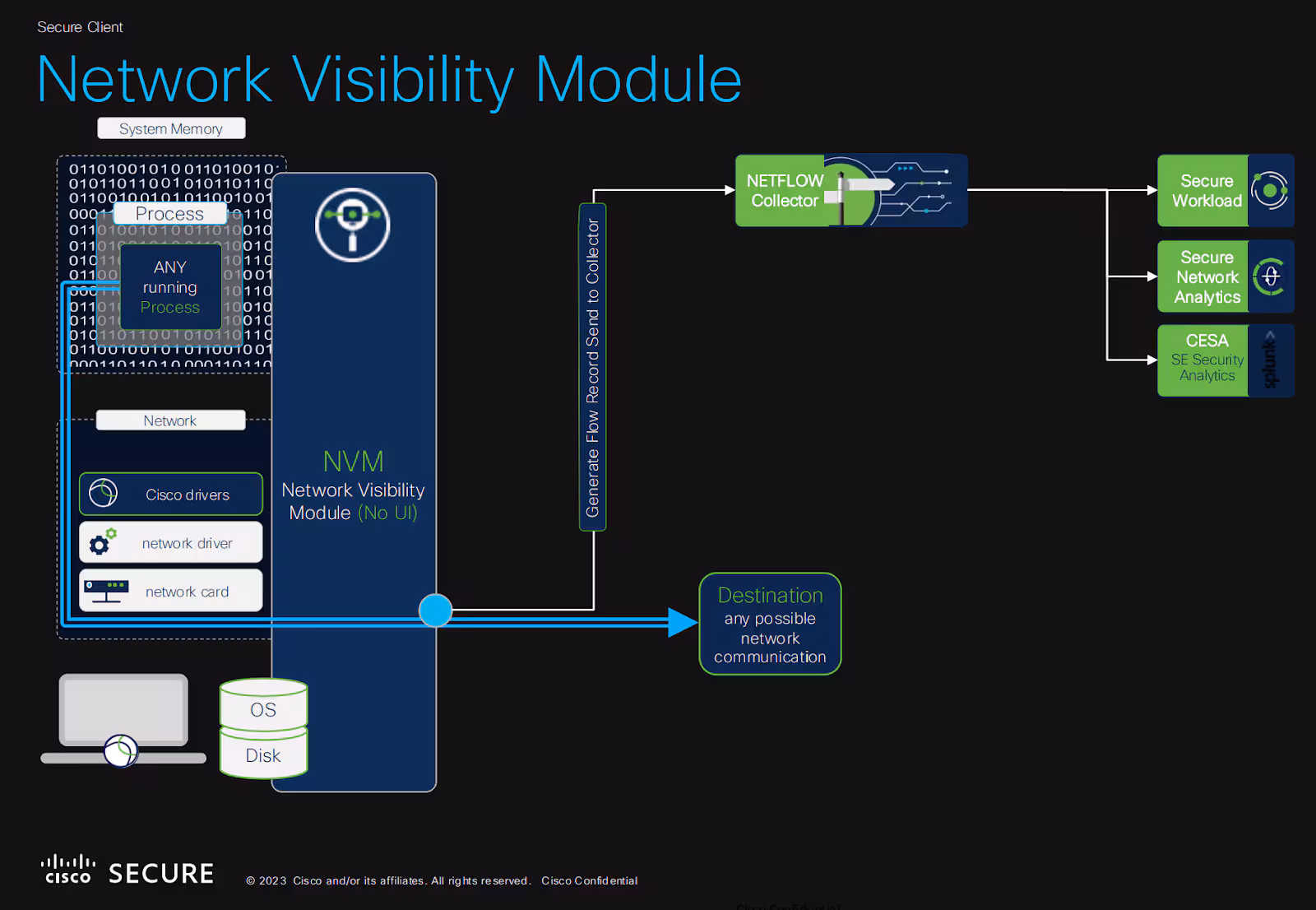This screenshot has height=910, width=1316.
Task: Select the OS disk cylinder
Action: click(263, 706)
